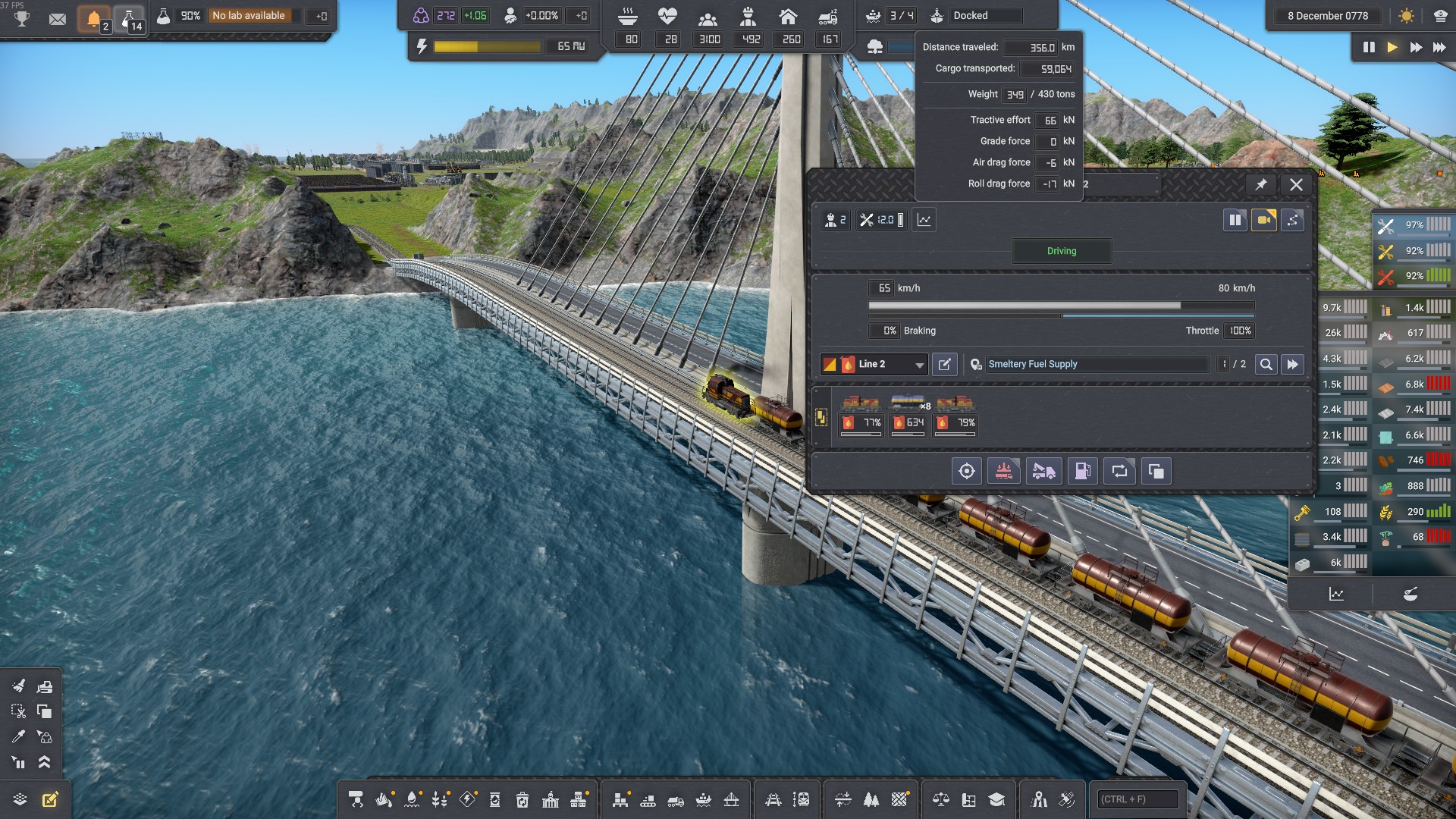Image resolution: width=1456 pixels, height=819 pixels.
Task: Open the recovery tow truck action
Action: [1043, 471]
